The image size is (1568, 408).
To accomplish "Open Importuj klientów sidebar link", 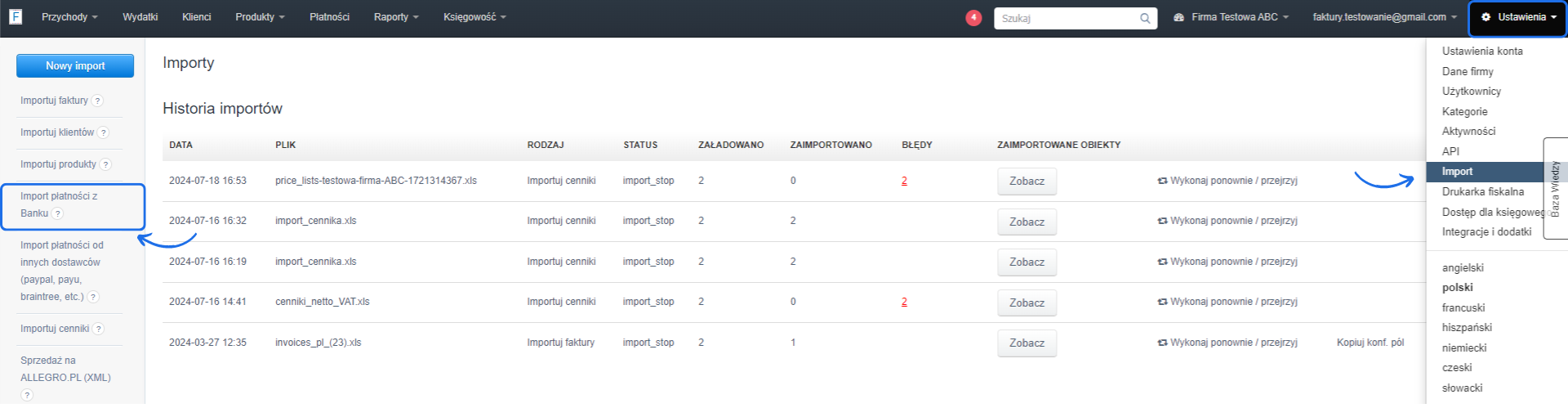I will point(57,132).
